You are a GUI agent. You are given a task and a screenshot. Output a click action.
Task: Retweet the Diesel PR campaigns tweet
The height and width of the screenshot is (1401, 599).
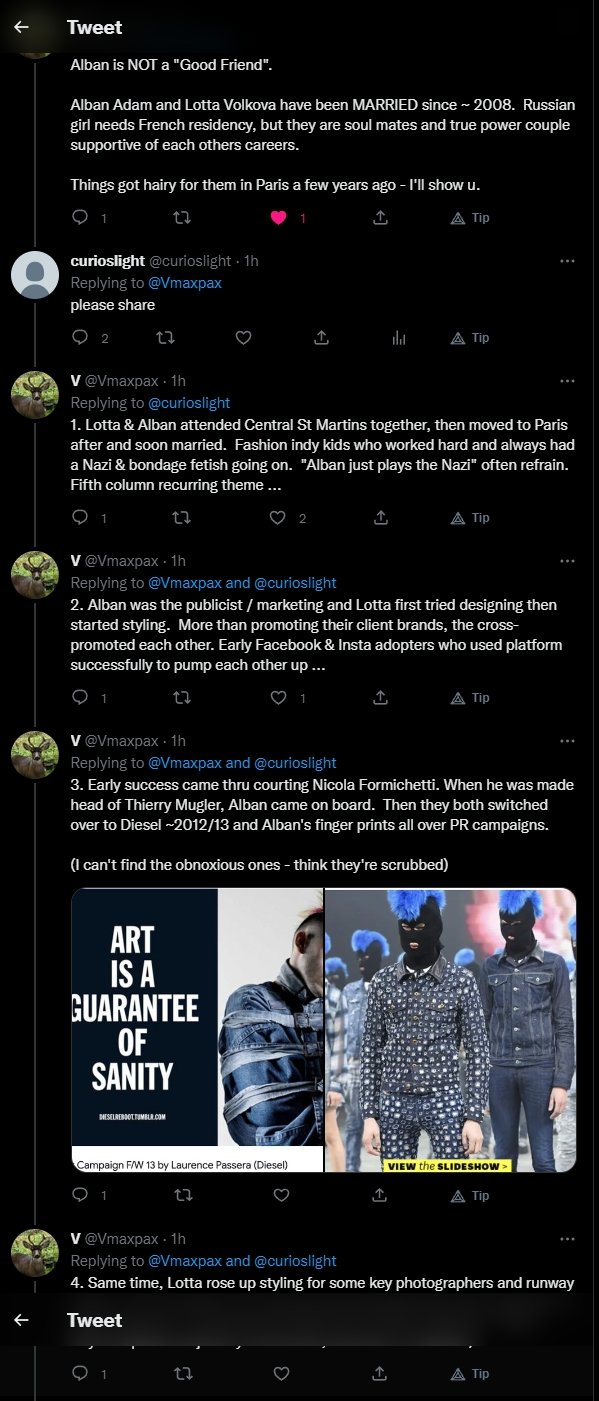181,1195
